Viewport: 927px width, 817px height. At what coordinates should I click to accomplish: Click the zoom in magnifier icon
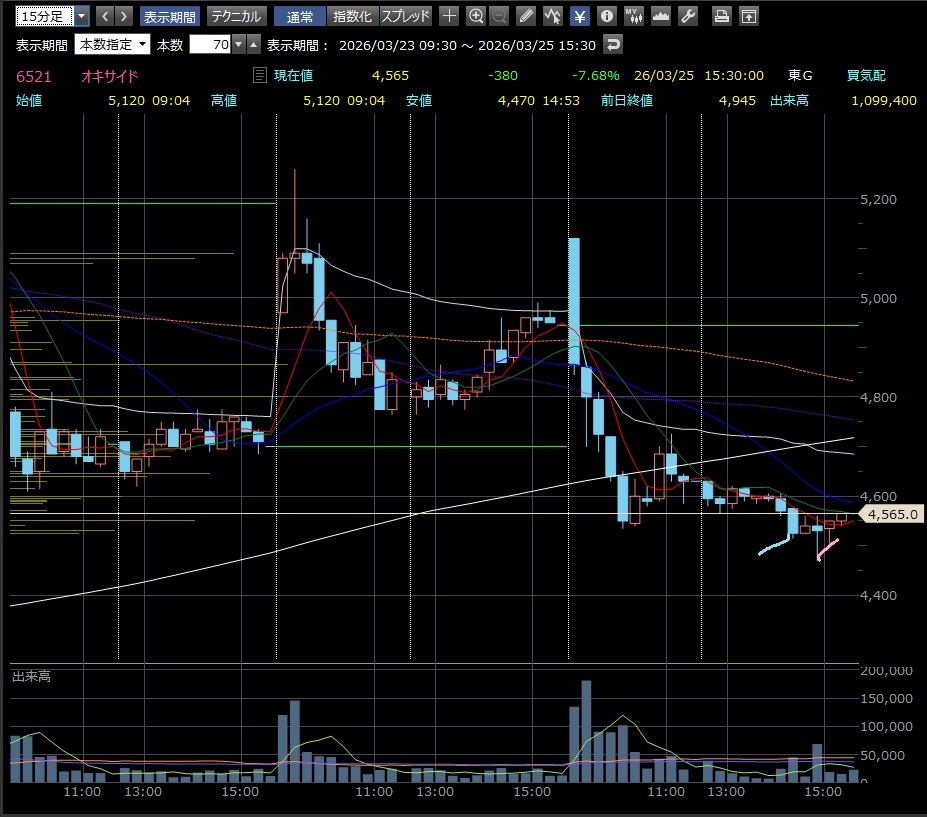pos(476,16)
